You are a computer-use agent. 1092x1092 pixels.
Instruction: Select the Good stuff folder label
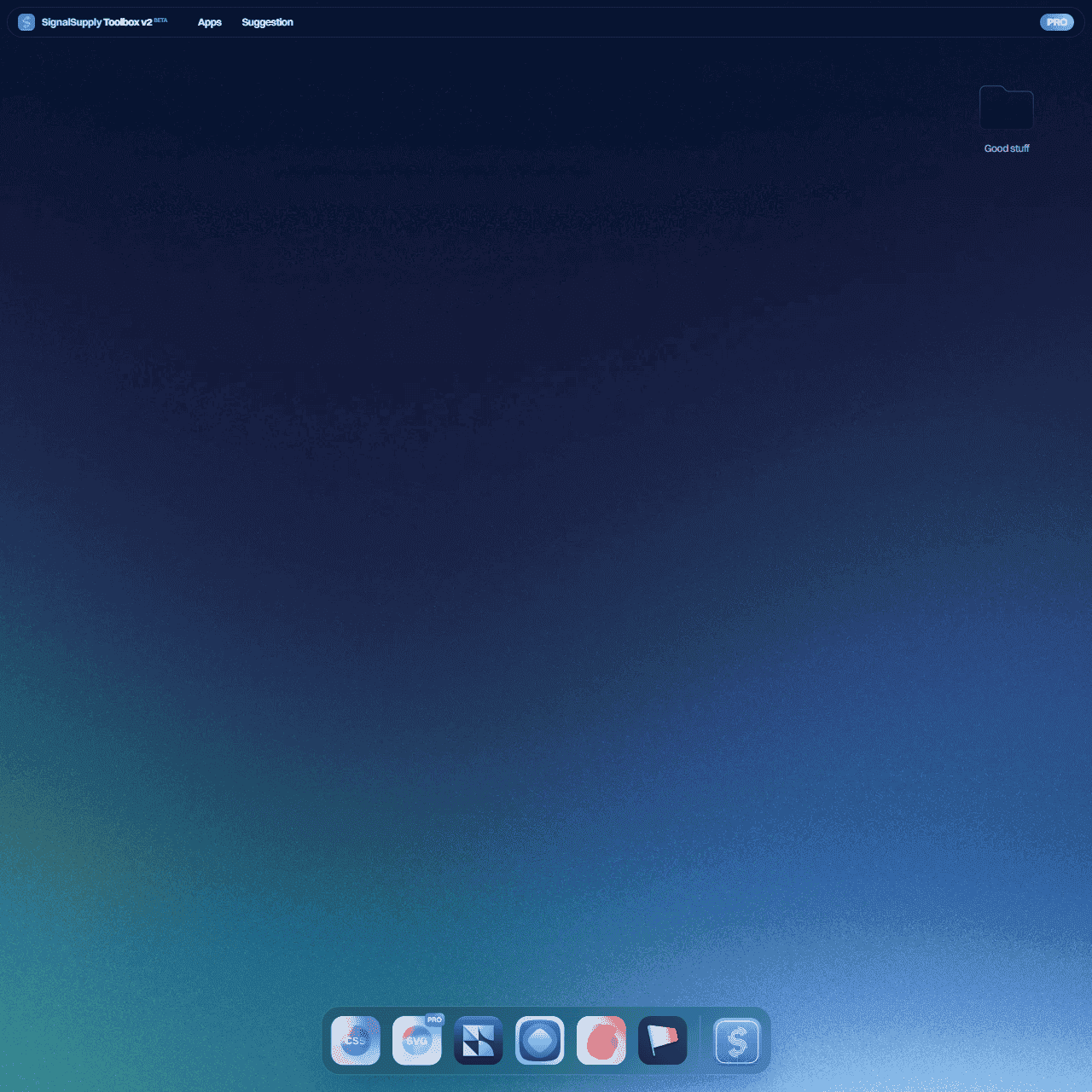(1007, 148)
